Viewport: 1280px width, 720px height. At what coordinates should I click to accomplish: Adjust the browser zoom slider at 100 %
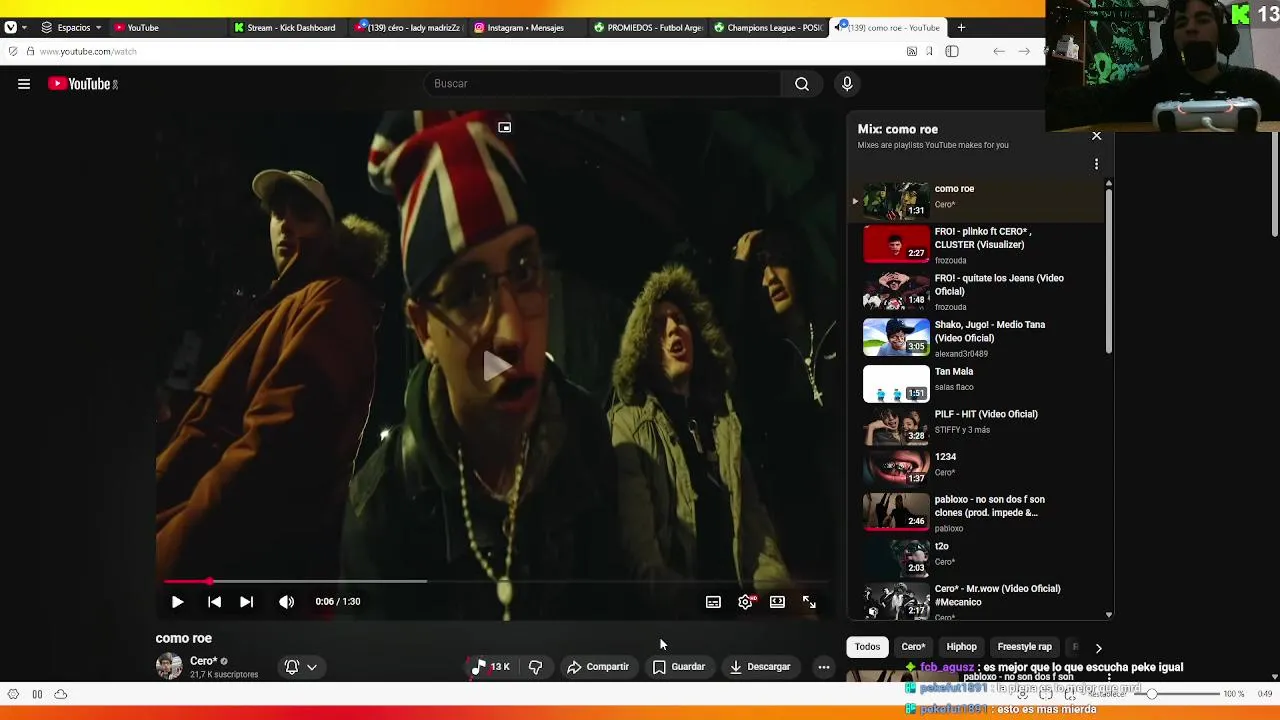[x=1151, y=694]
